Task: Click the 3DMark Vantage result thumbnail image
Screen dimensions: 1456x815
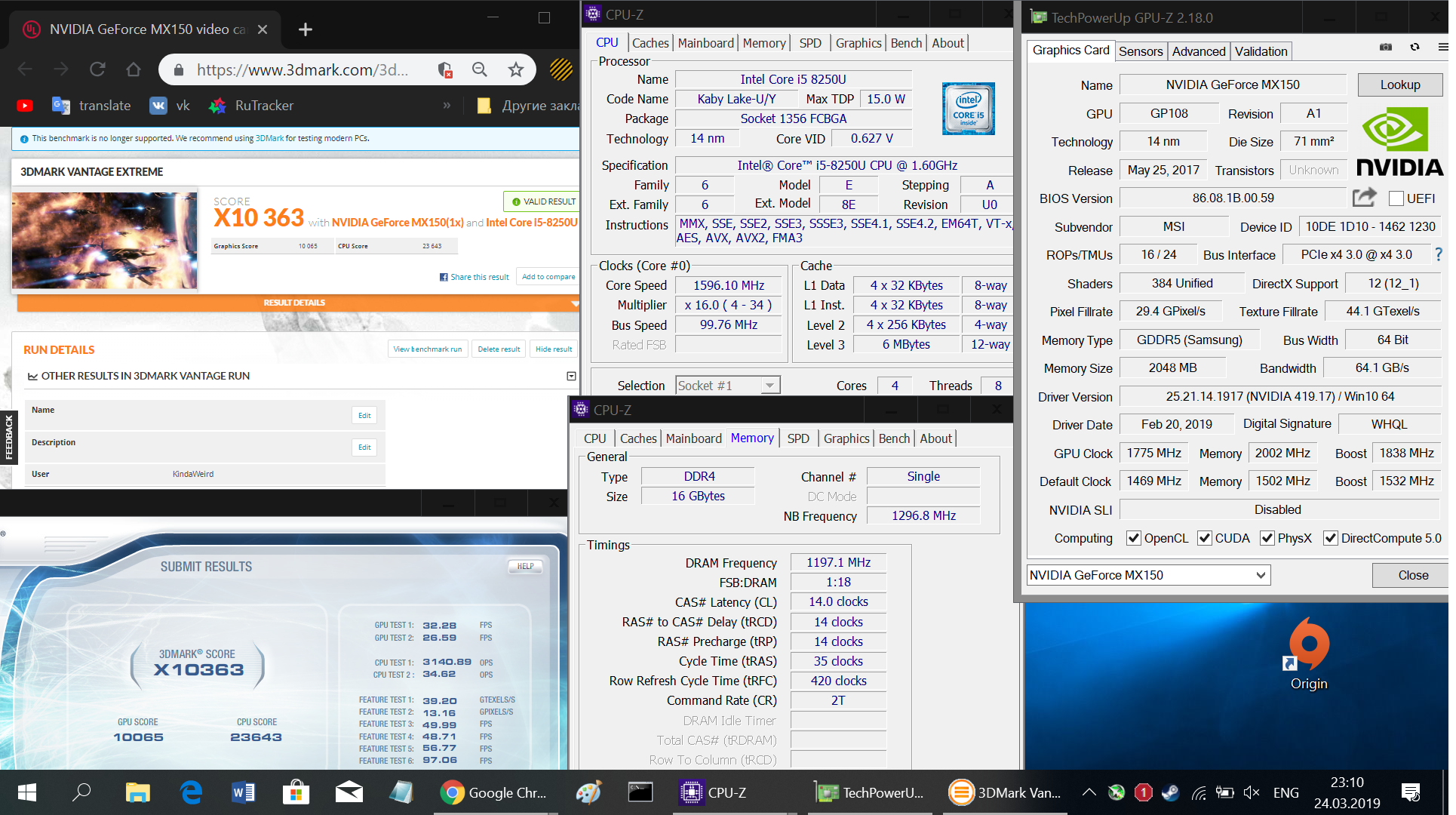Action: click(105, 241)
